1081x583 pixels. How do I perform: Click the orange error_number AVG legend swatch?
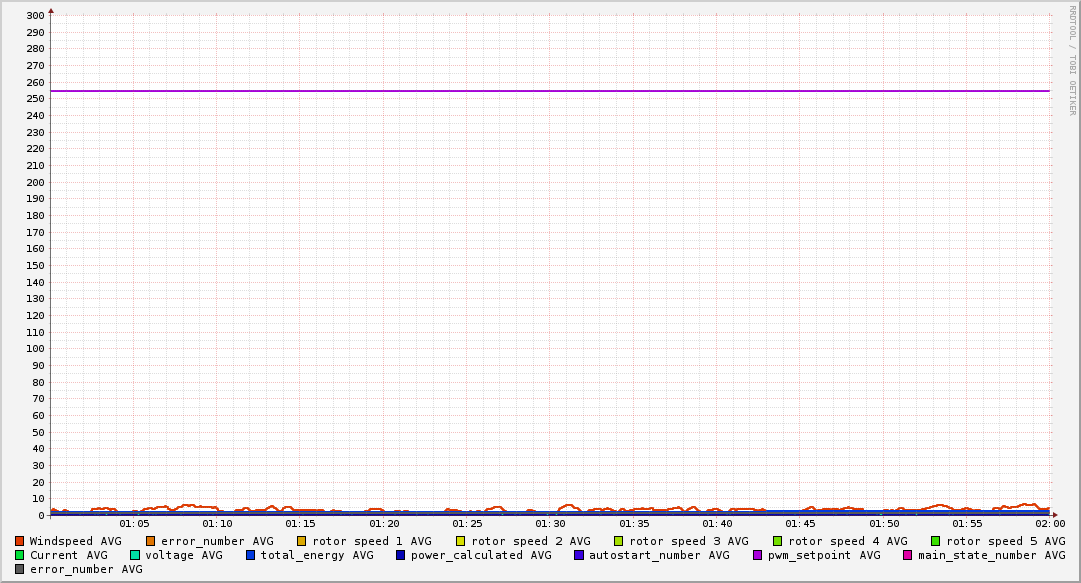pos(151,541)
